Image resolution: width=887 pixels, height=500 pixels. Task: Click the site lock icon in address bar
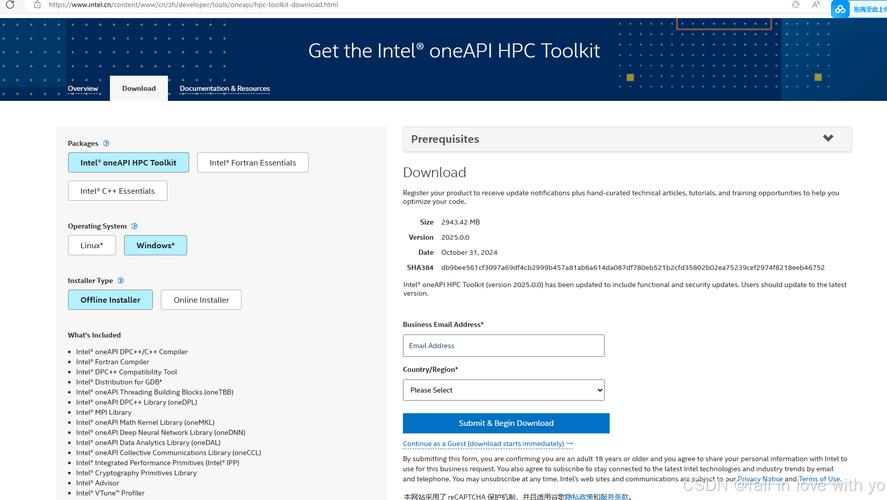37,5
